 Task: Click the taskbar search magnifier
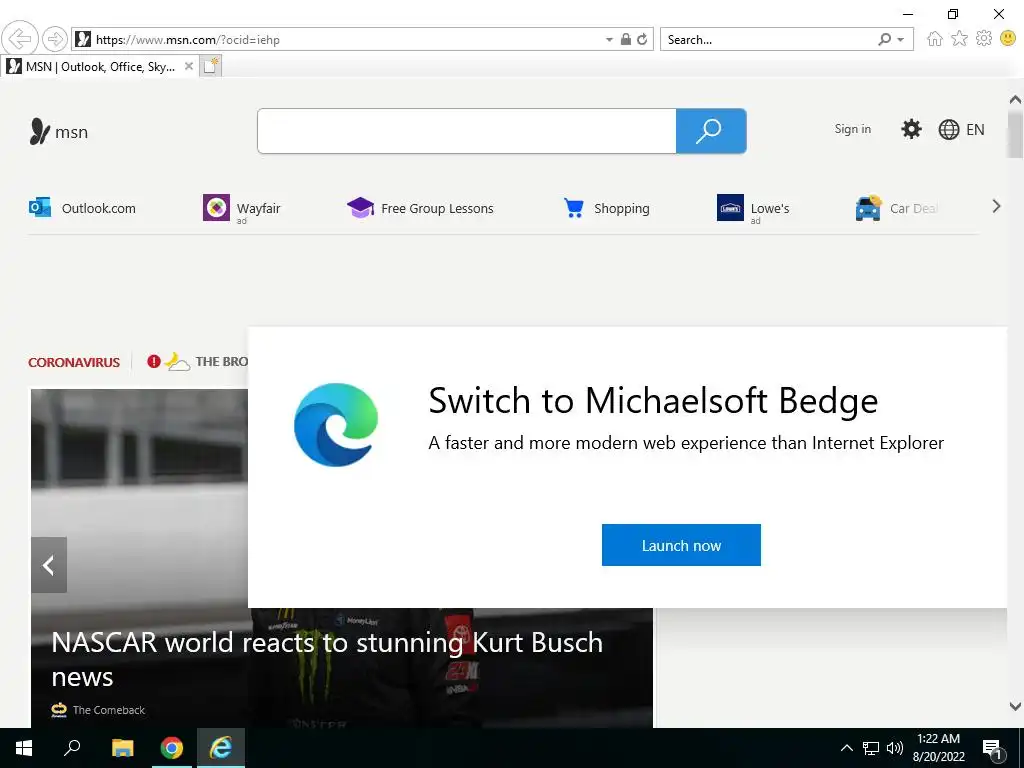[x=72, y=747]
